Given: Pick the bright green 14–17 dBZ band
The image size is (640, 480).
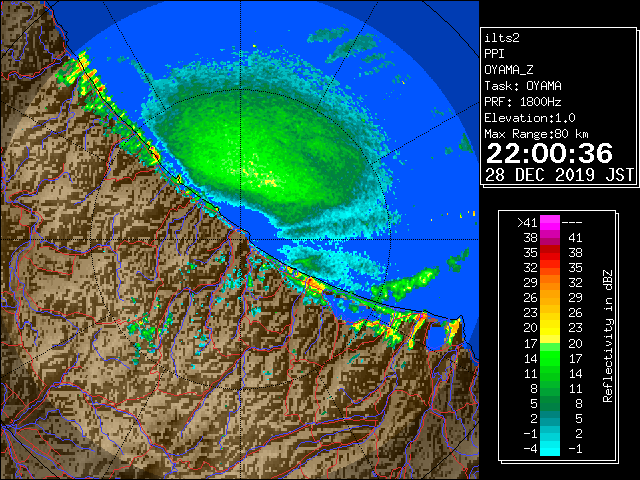Looking at the screenshot, I should click(550, 358).
